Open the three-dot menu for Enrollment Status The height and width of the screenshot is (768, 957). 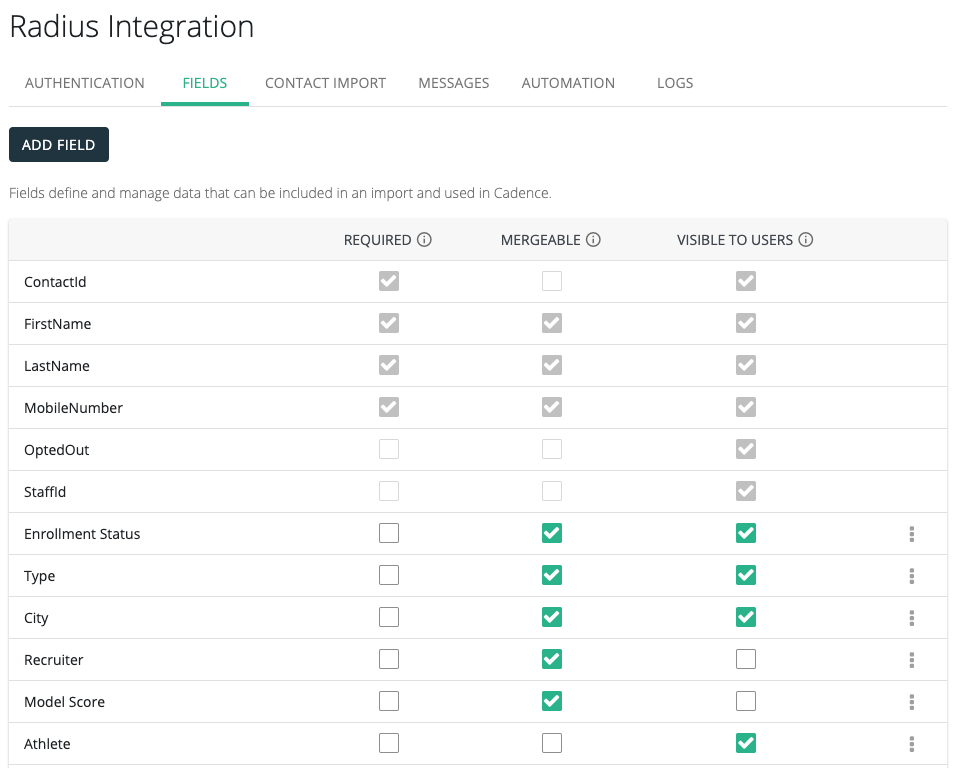(x=912, y=534)
